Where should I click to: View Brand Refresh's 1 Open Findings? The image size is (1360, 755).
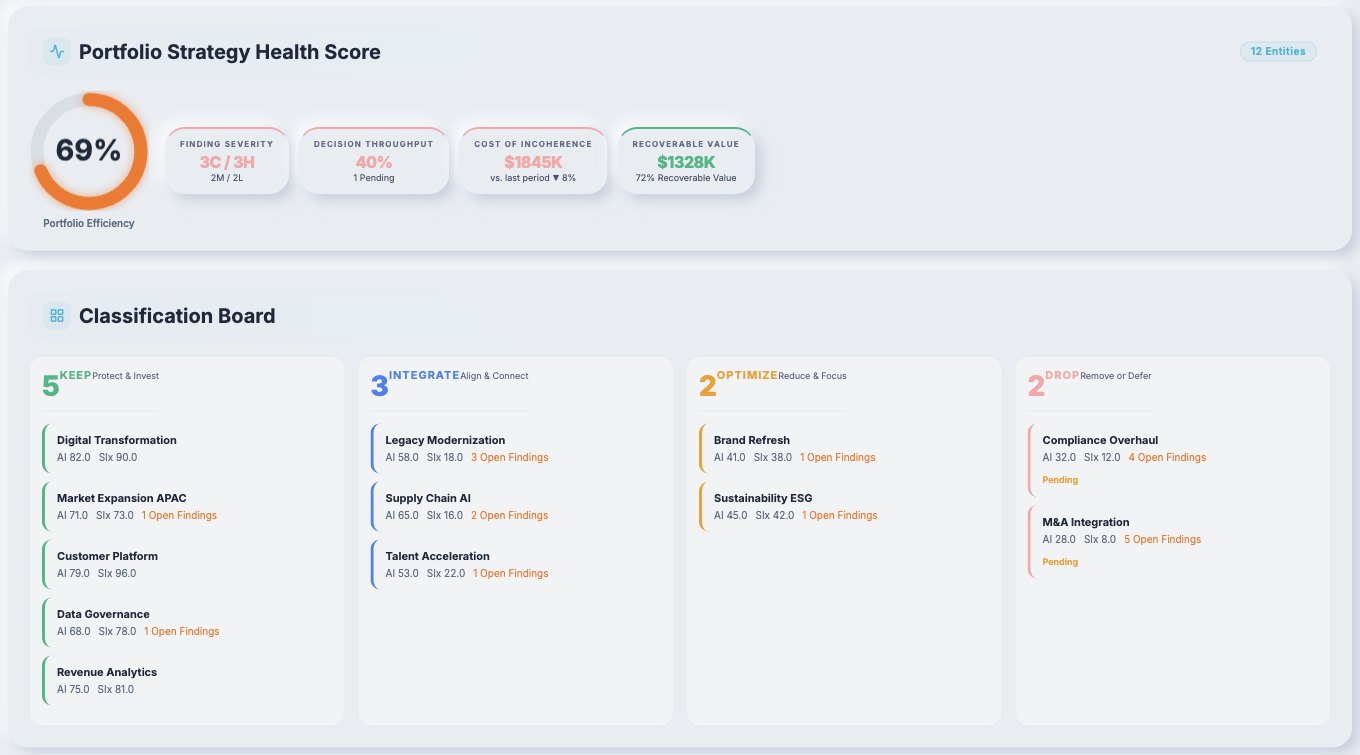[838, 458]
